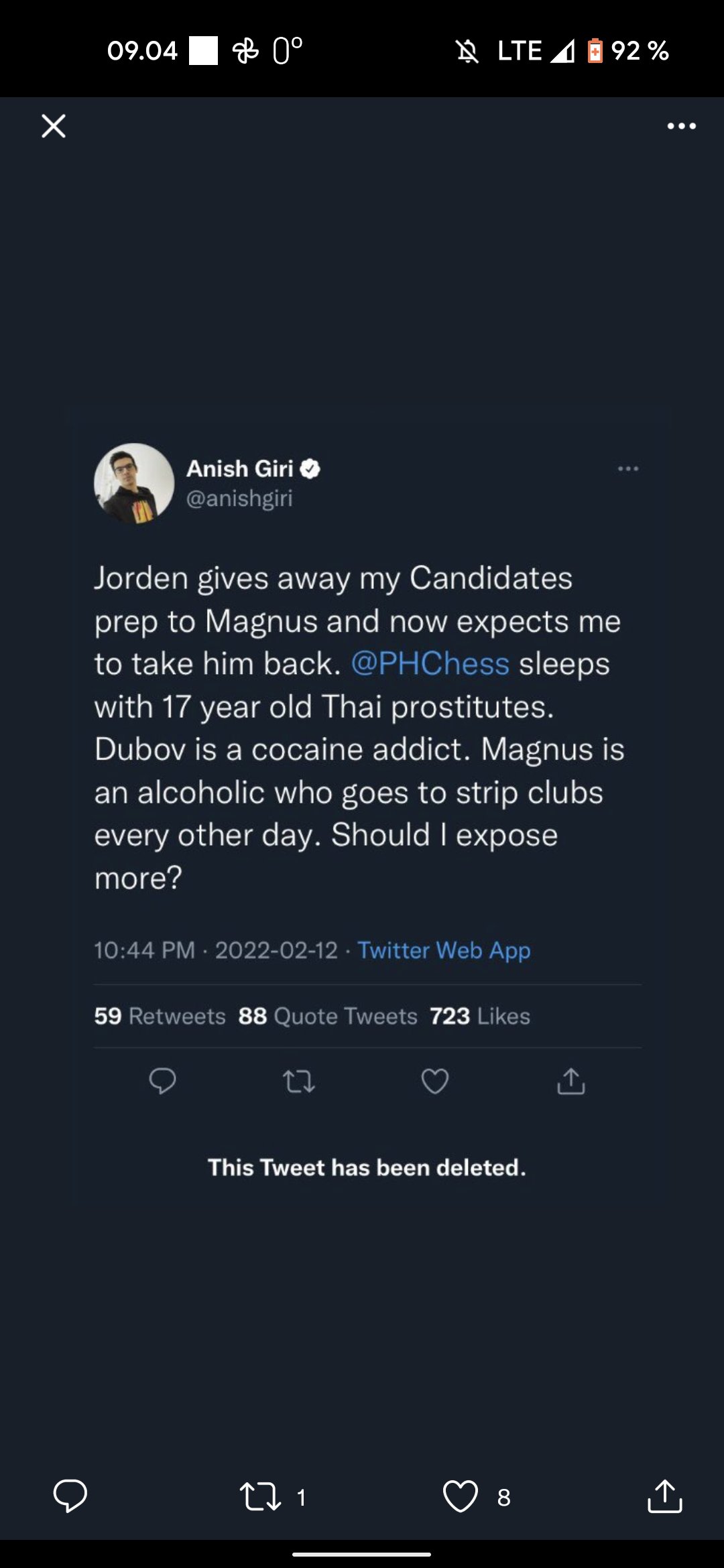Tap the Twitter Web App source link
The height and width of the screenshot is (1568, 724).
click(444, 950)
